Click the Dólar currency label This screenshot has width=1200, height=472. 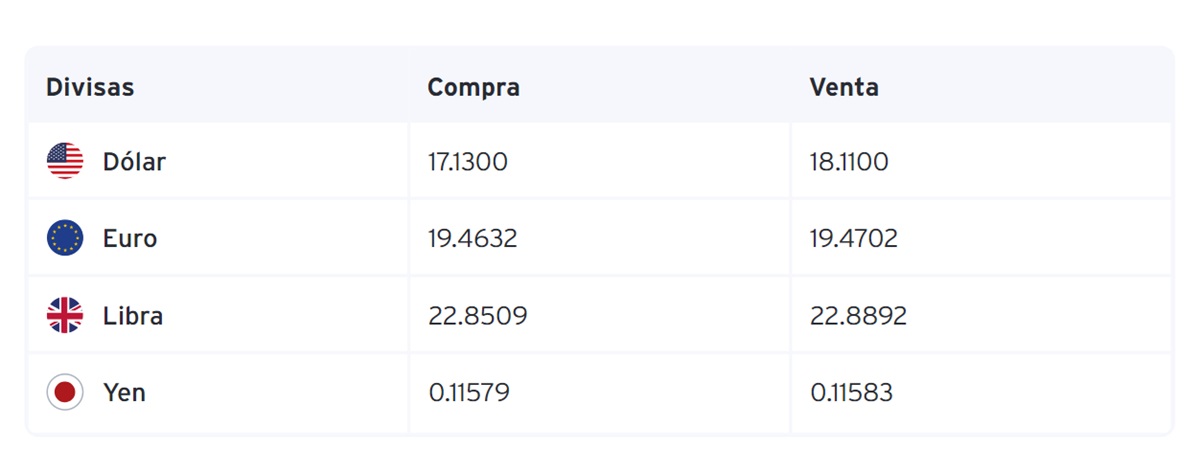click(134, 161)
